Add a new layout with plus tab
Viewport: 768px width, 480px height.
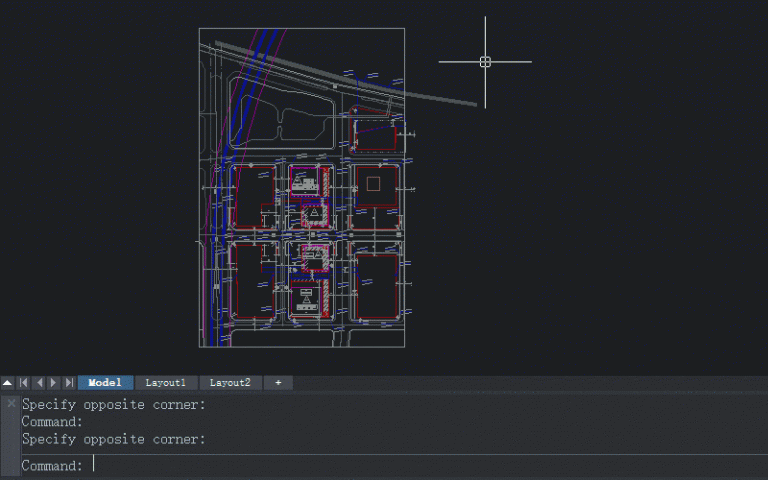pos(278,383)
